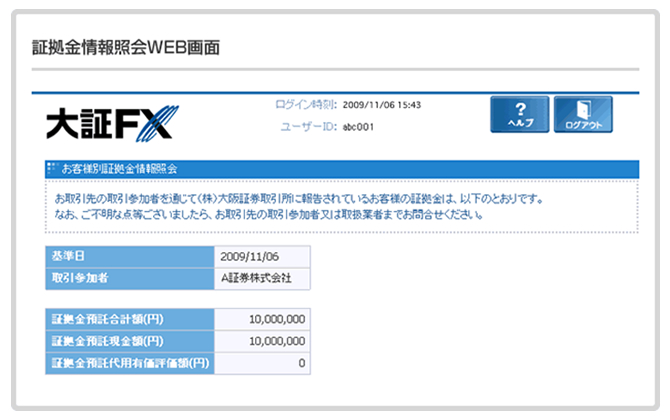Click the 証拠金預託代用有価評価額(円) label

pyautogui.click(x=130, y=364)
